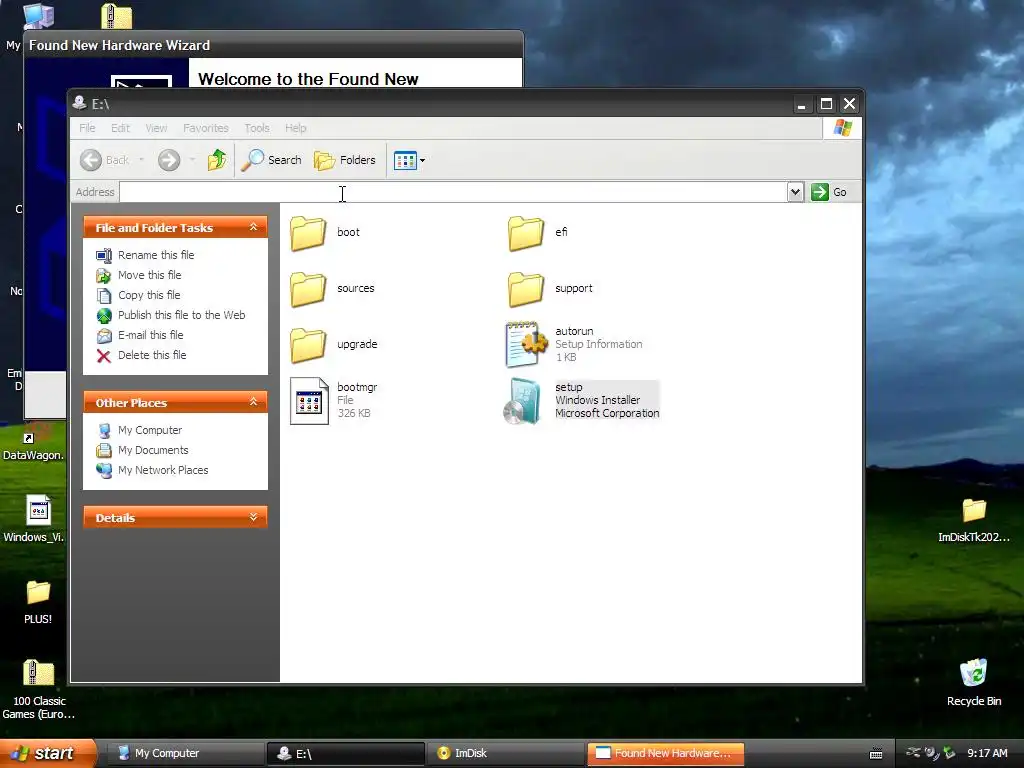Open the Views dropdown button
This screenshot has height=768, width=1024.
pos(409,160)
